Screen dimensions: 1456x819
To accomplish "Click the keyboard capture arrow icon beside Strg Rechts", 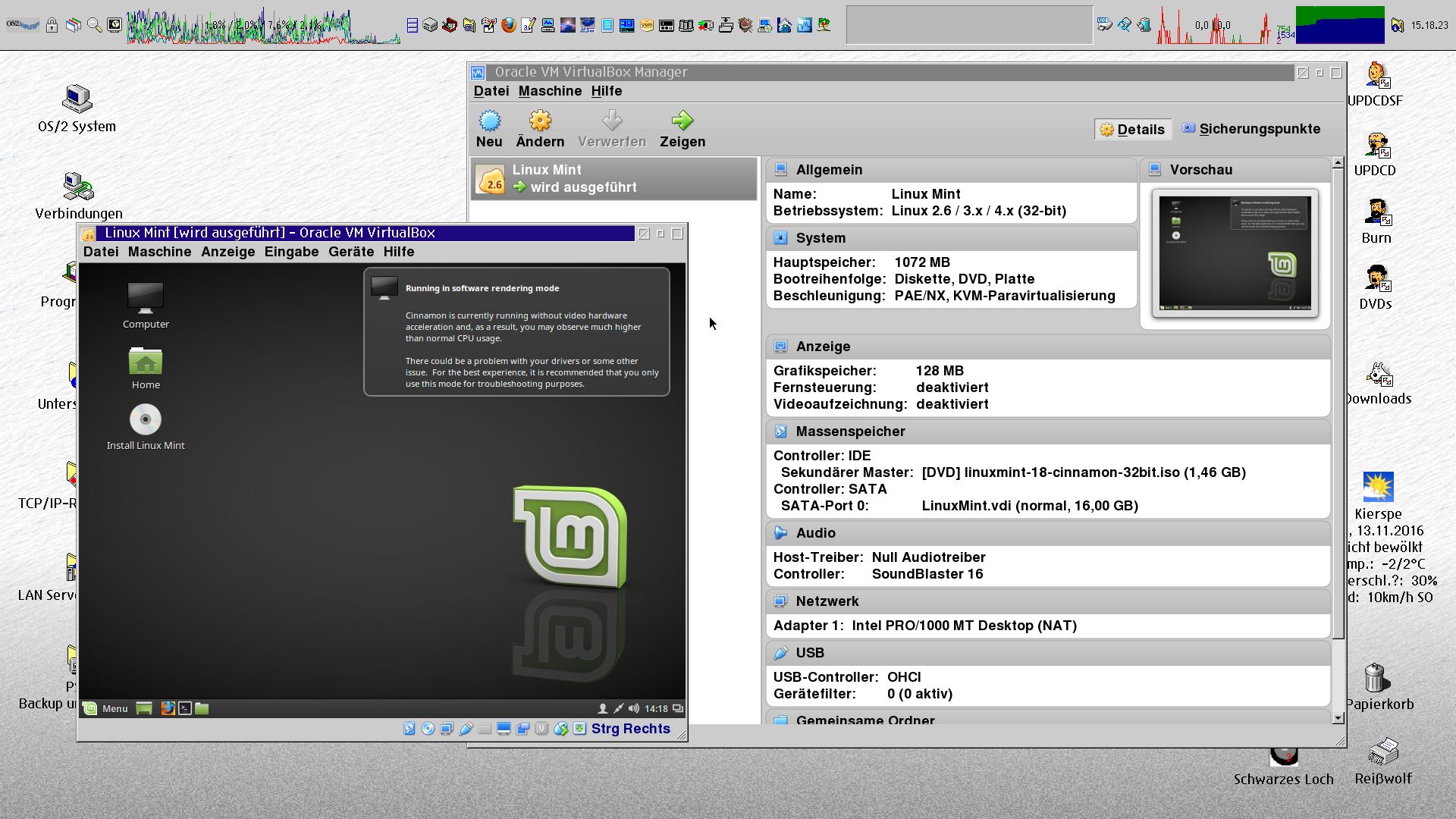I will click(579, 729).
